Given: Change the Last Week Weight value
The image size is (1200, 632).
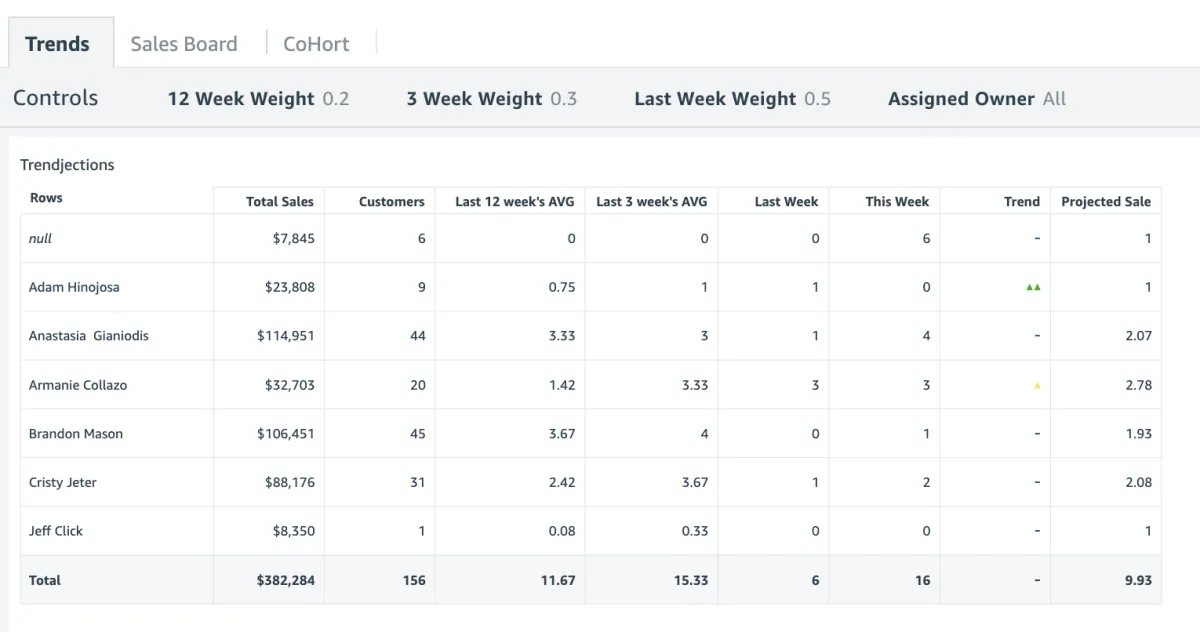Looking at the screenshot, I should (x=732, y=99).
